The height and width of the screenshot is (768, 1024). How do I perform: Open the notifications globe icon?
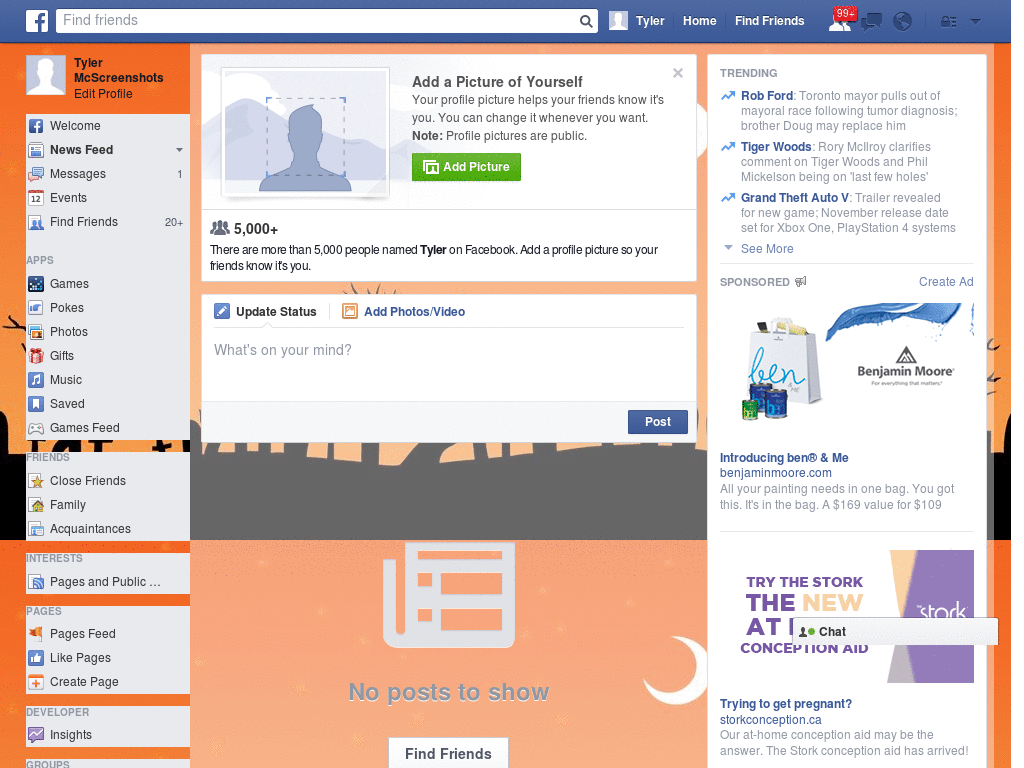click(x=902, y=22)
